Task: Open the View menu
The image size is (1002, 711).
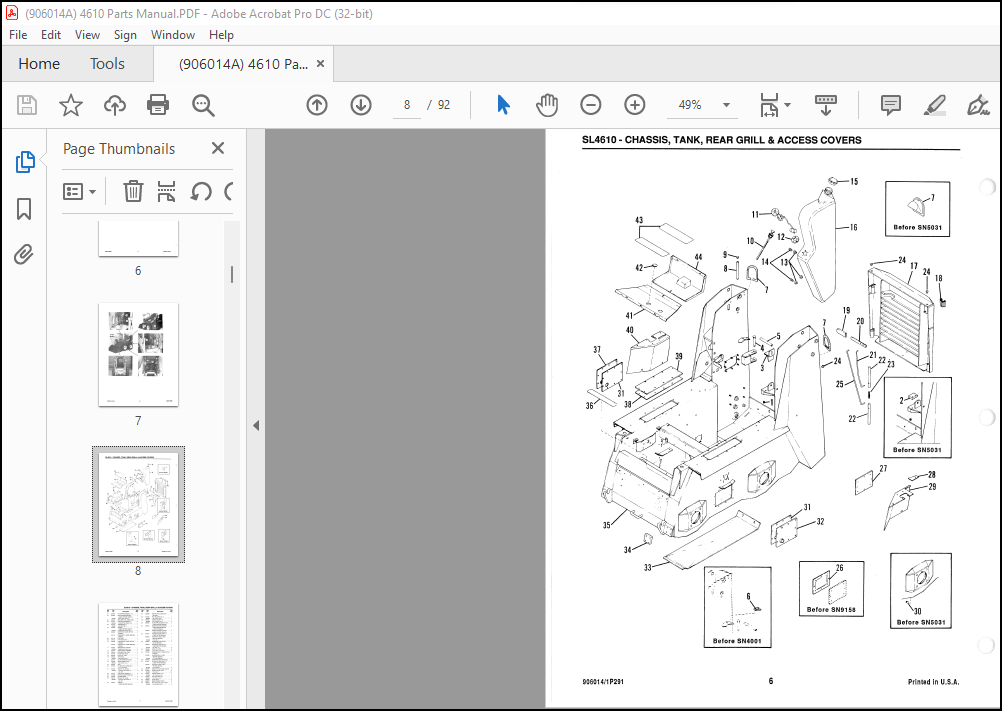Action: point(87,34)
